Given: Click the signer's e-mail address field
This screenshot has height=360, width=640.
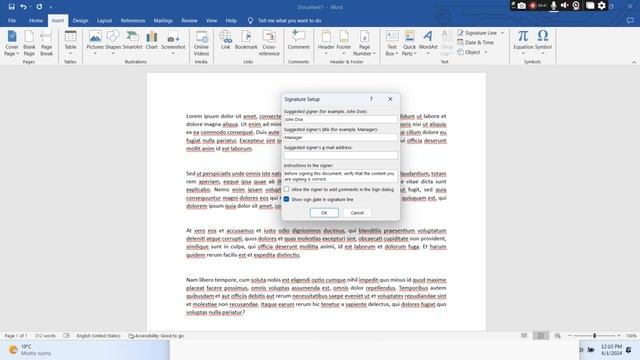Looking at the screenshot, I should point(340,156).
